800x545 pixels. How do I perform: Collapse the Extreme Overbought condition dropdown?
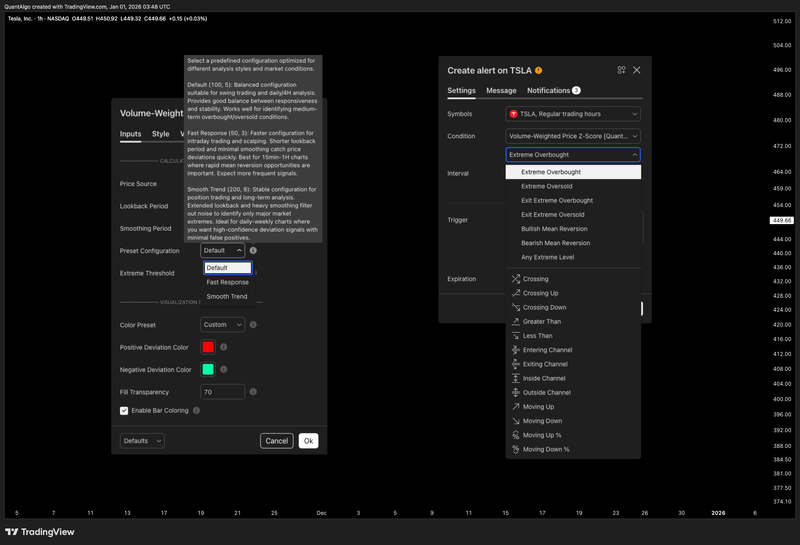(572, 155)
